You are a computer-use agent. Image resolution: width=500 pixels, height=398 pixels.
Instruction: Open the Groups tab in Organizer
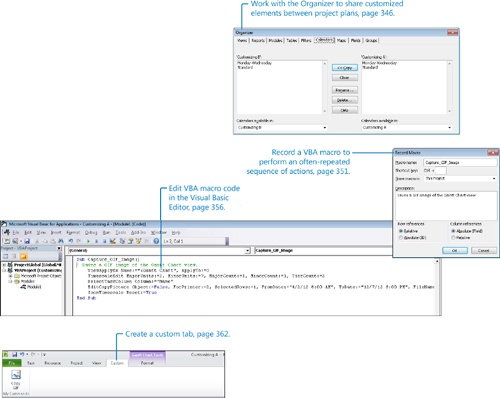click(x=371, y=40)
